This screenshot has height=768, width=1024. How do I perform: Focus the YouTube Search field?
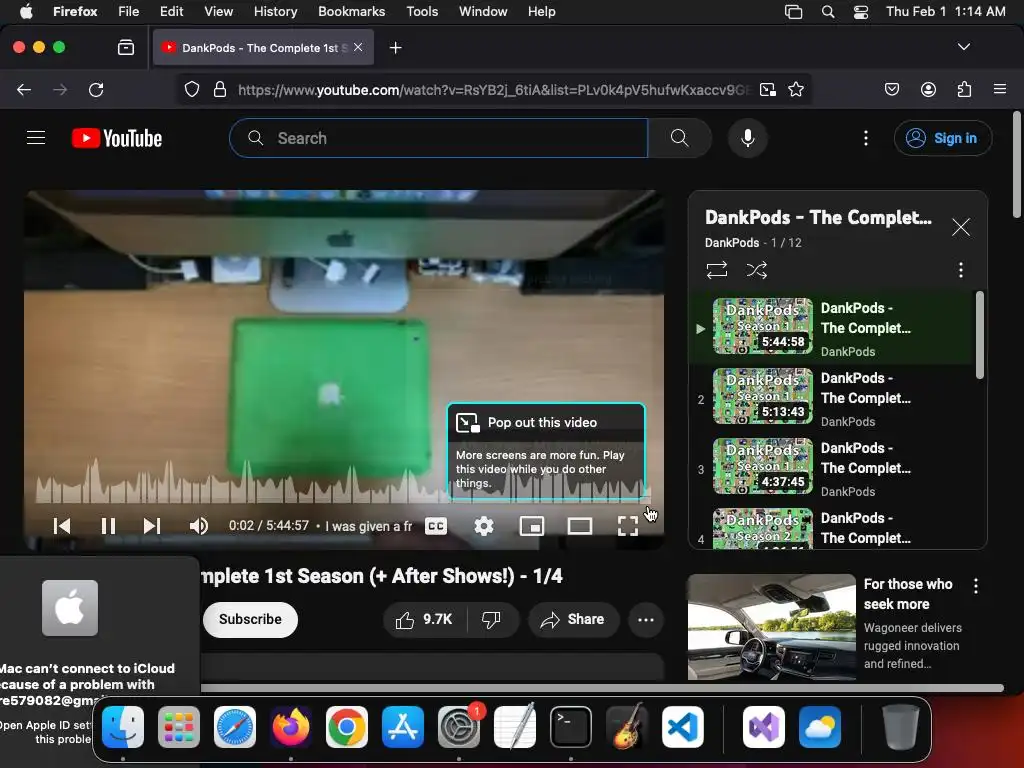pyautogui.click(x=439, y=138)
